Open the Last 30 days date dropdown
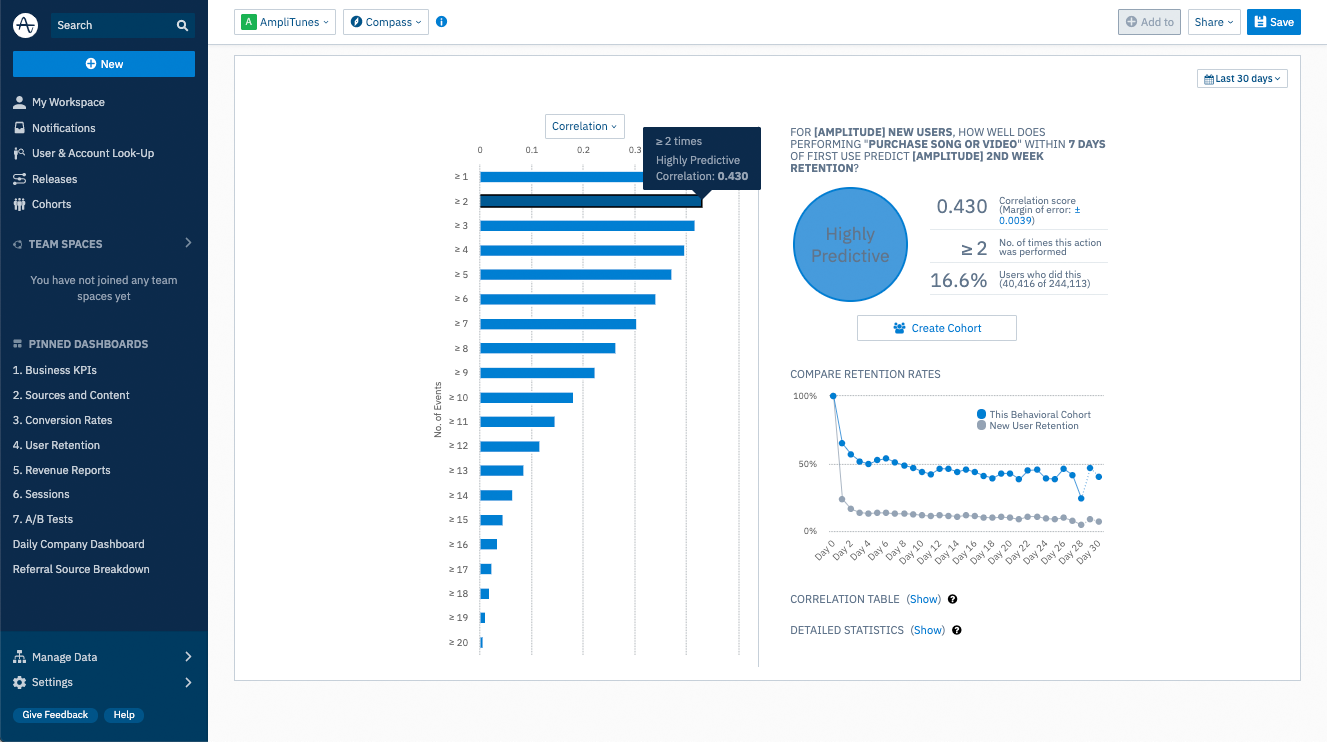The image size is (1327, 742). pyautogui.click(x=1242, y=79)
